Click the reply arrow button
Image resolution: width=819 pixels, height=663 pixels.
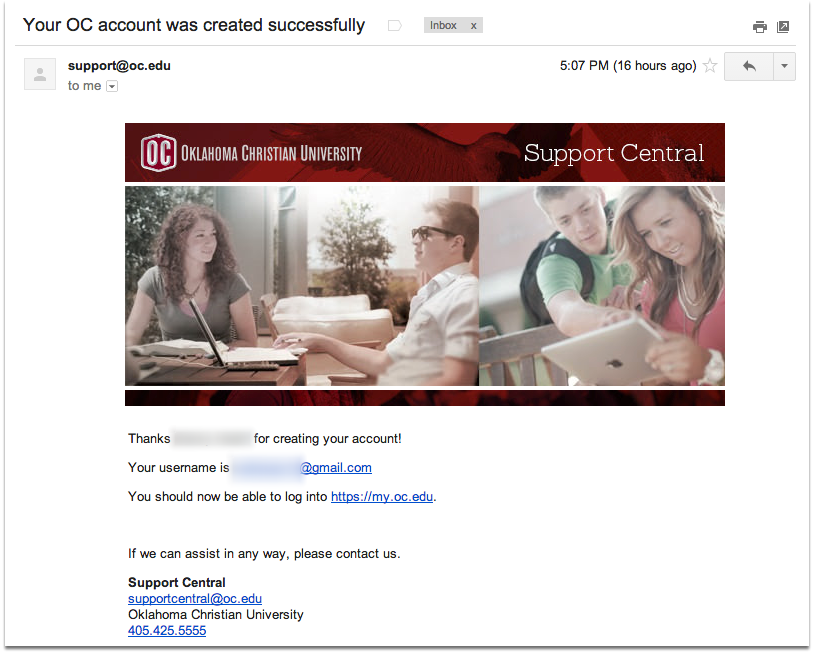coord(748,66)
